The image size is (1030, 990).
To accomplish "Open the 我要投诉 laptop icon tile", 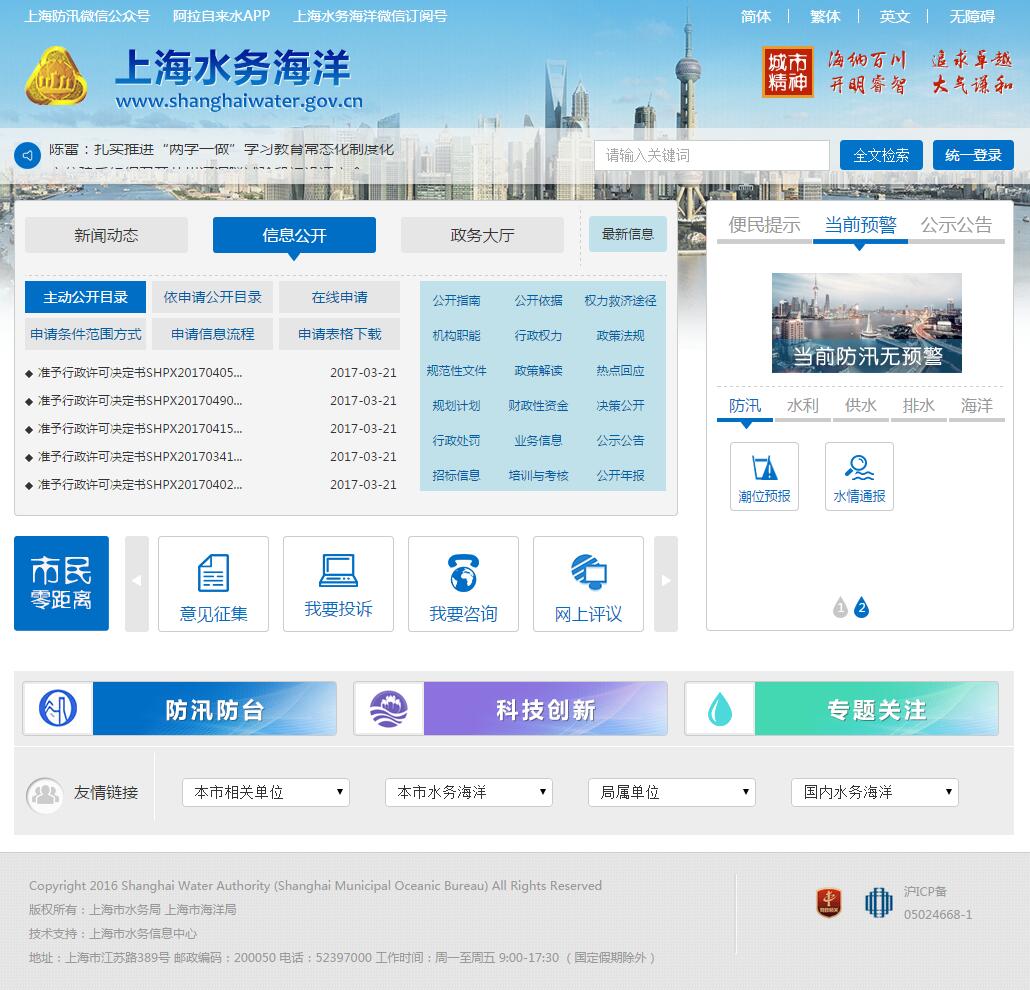I will 338,584.
